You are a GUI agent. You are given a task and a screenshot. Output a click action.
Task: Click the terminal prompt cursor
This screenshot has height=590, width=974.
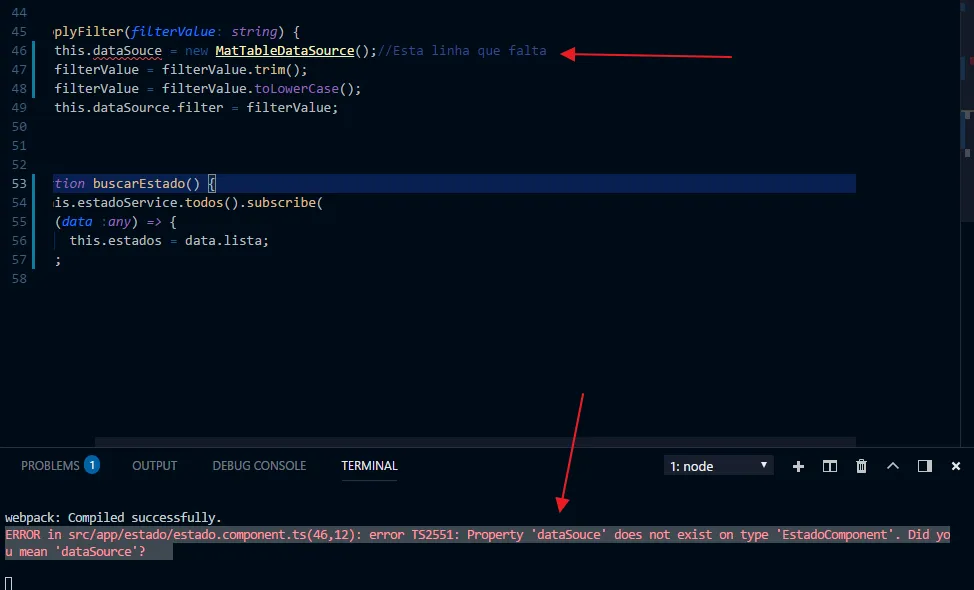pyautogui.click(x=9, y=582)
